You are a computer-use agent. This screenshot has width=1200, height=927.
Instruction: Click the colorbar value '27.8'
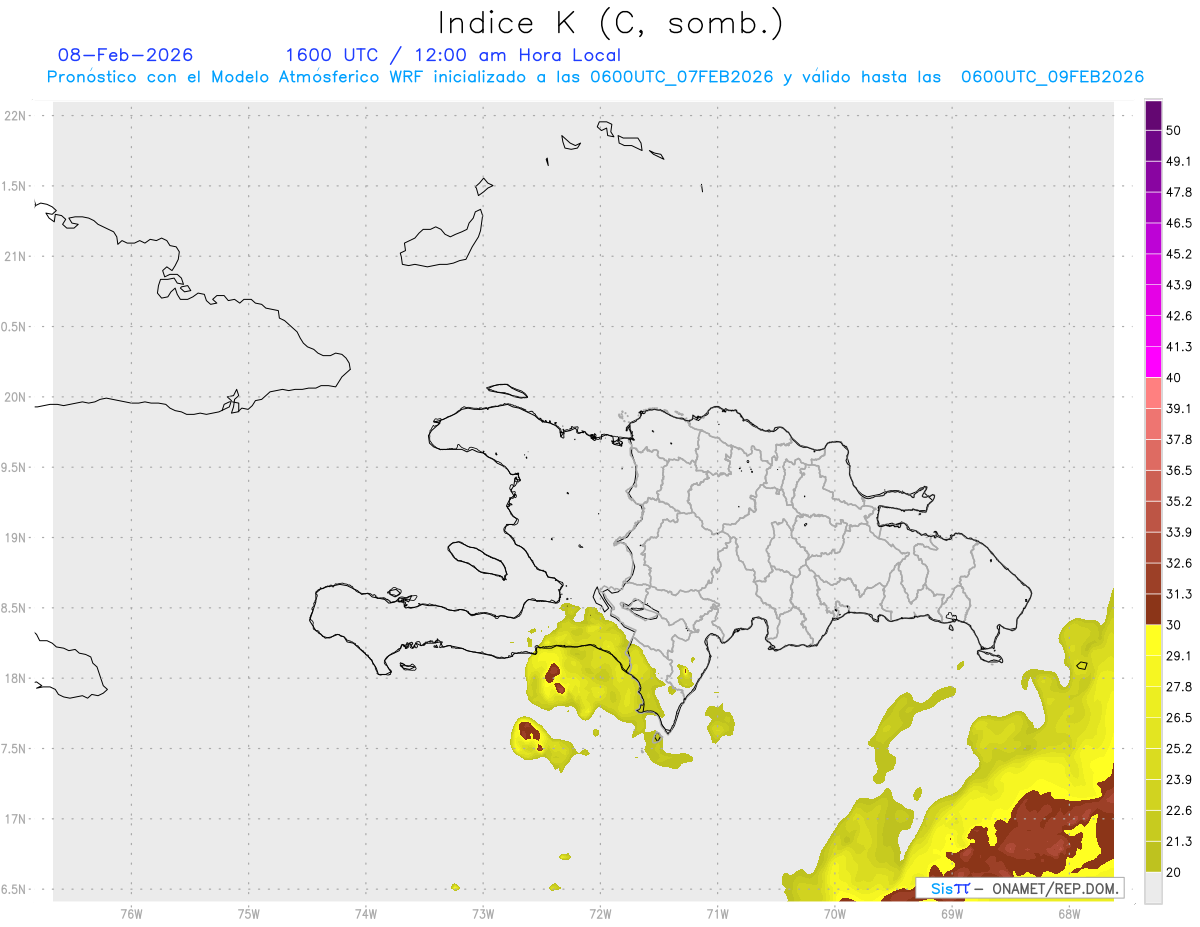(1179, 687)
